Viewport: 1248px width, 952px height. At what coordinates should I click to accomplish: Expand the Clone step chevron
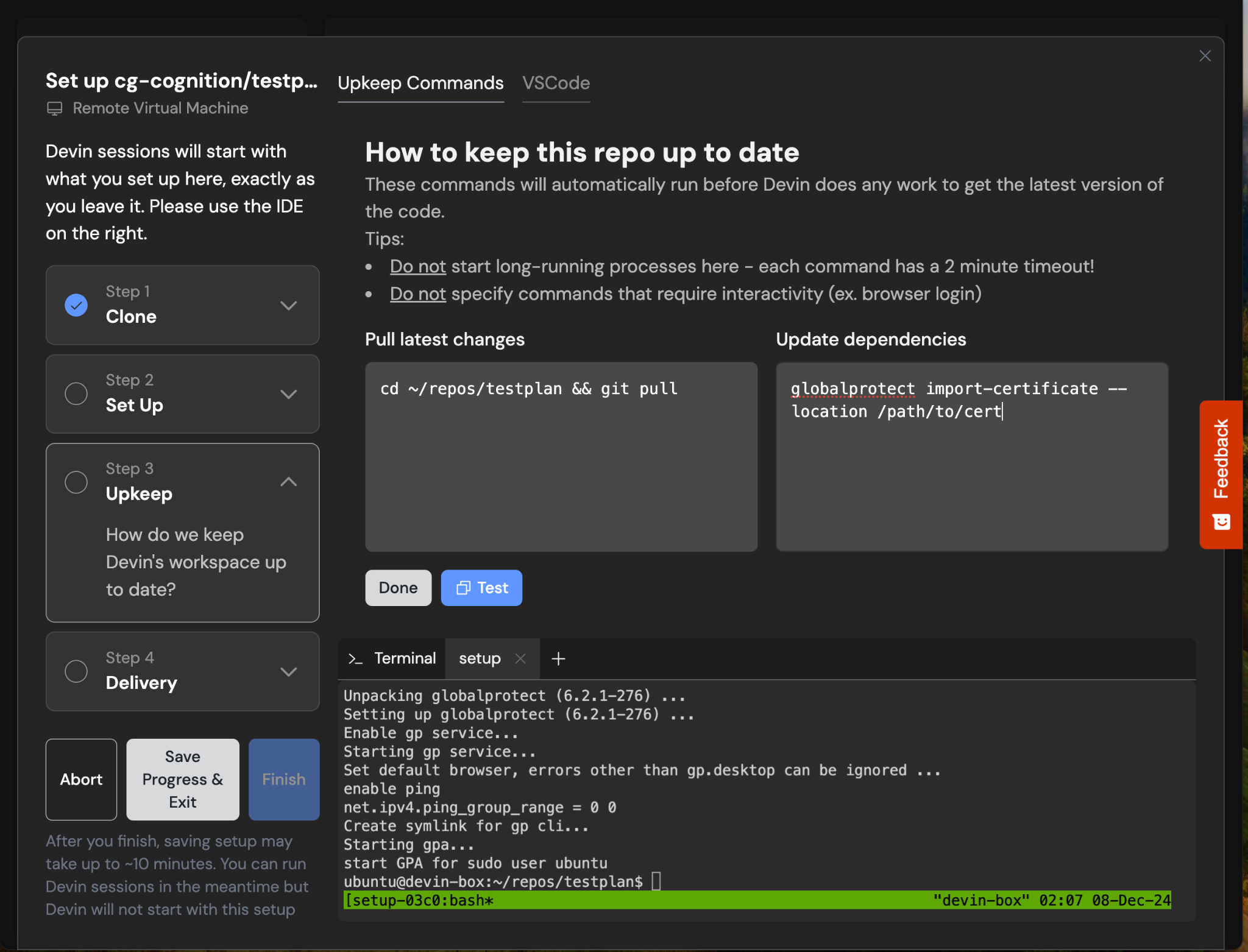(288, 305)
